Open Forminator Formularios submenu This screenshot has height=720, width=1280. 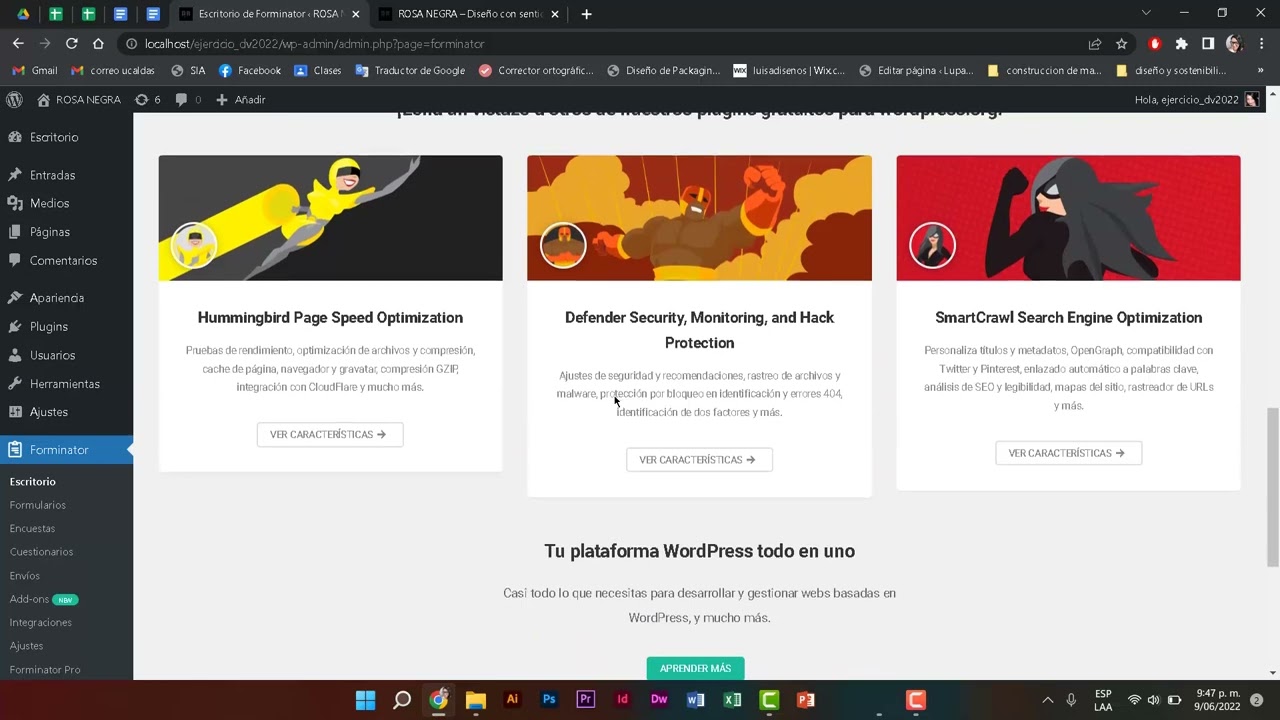click(x=38, y=505)
